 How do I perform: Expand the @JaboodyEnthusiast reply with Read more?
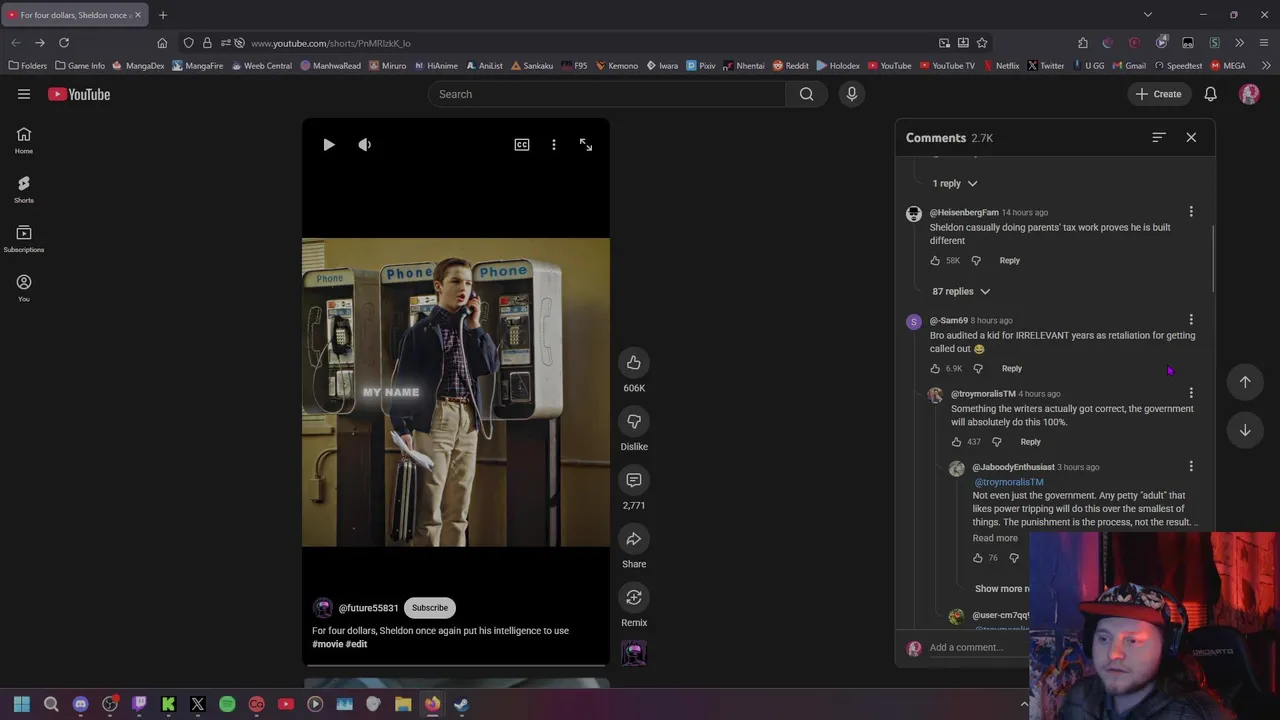click(x=995, y=538)
